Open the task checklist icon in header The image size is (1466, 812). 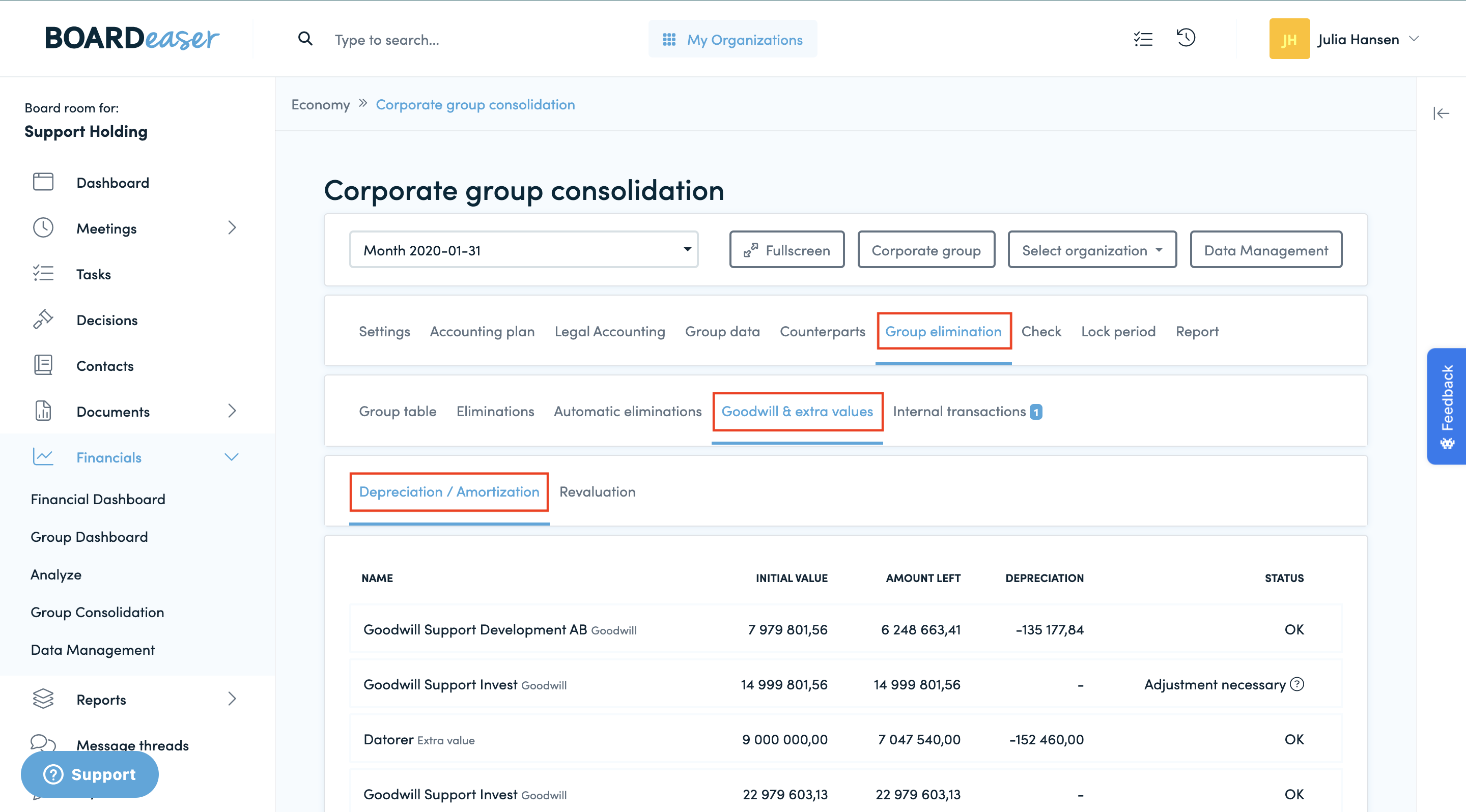1143,39
